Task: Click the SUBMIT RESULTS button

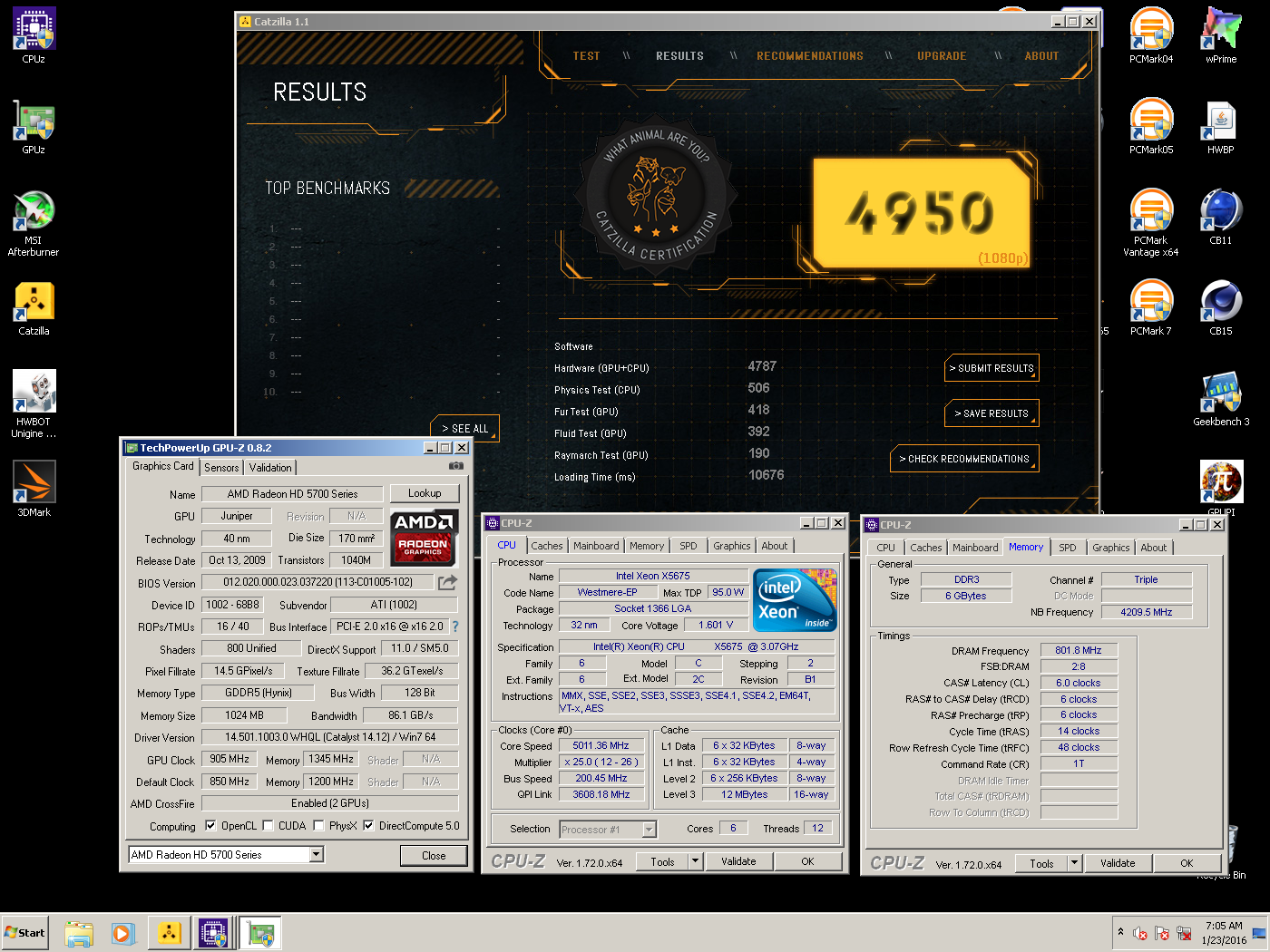Action: pos(992,368)
